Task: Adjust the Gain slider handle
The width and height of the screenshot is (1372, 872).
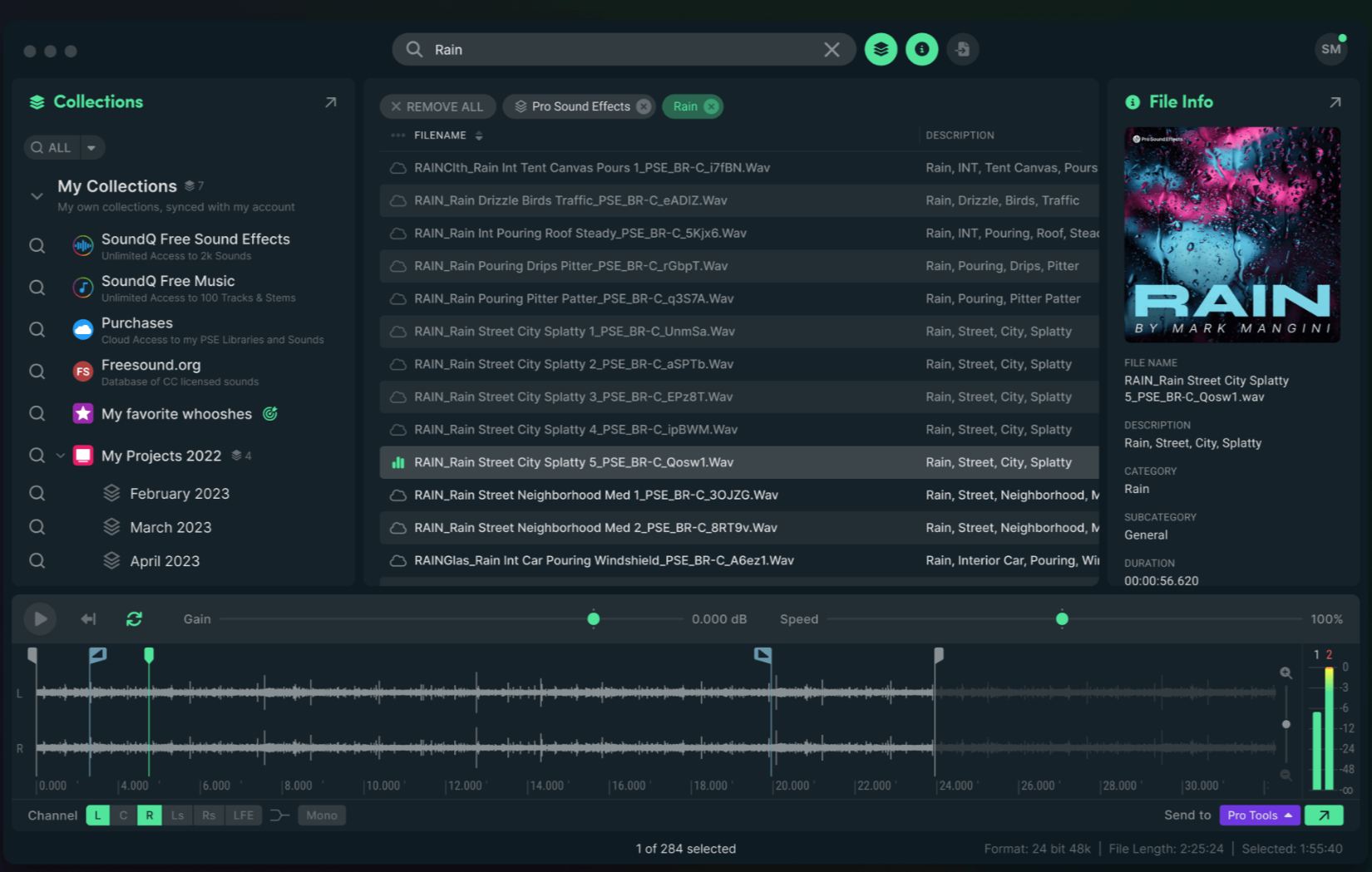Action: (593, 618)
